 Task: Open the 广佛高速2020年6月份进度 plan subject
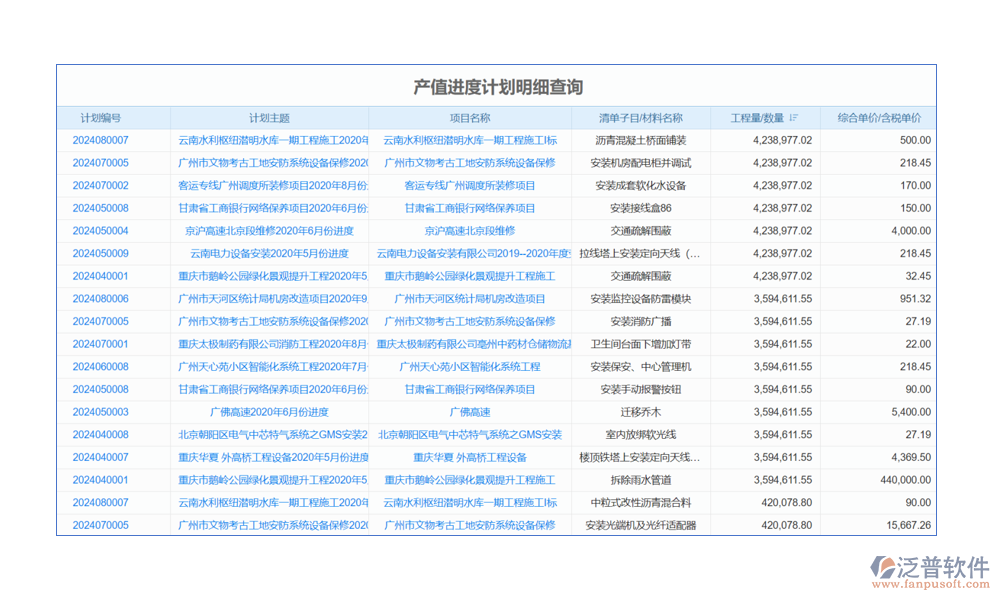[269, 412]
